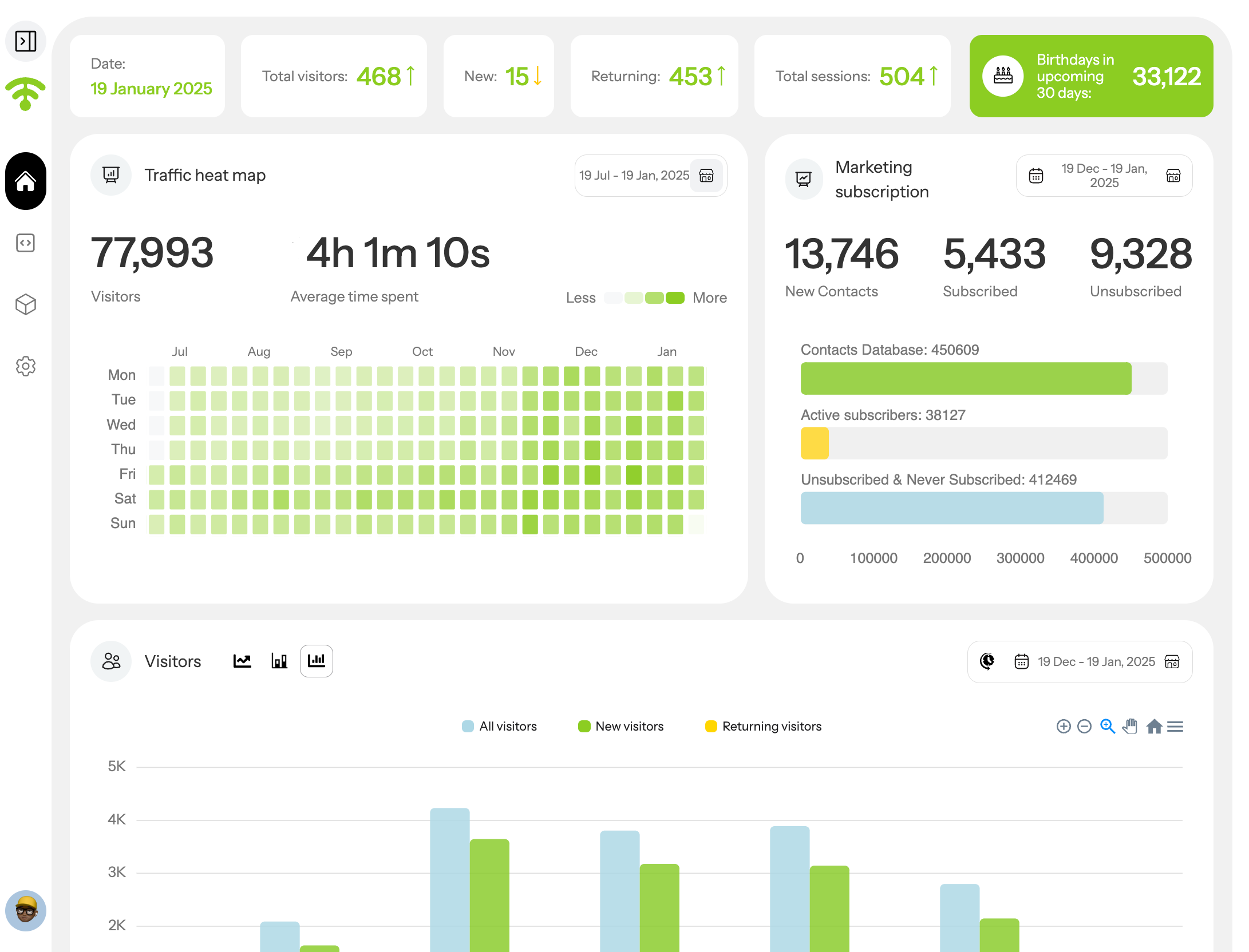Switch Visitors chart to line view
The image size is (1249, 952).
(242, 661)
